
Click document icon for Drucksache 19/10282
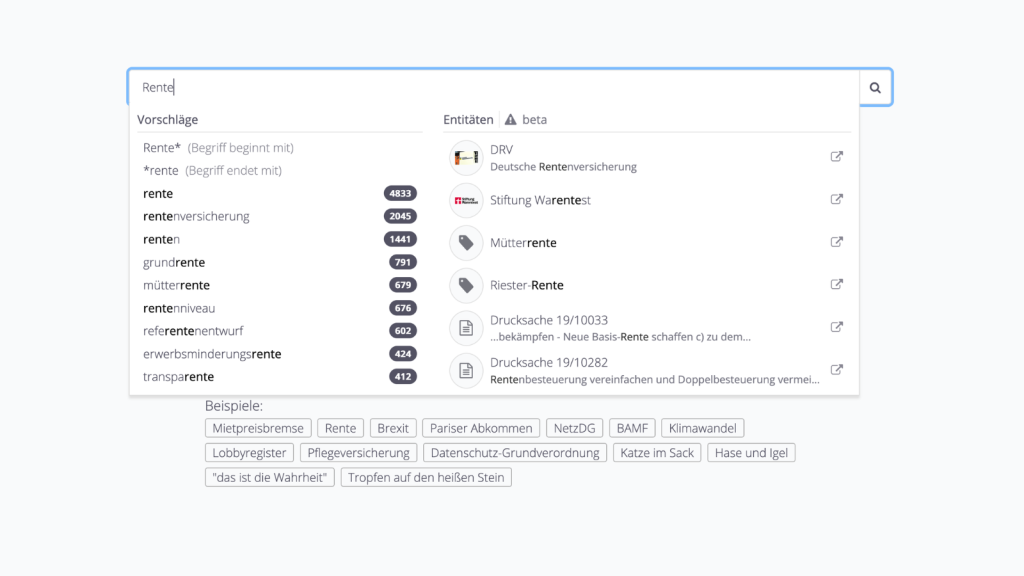pyautogui.click(x=466, y=370)
